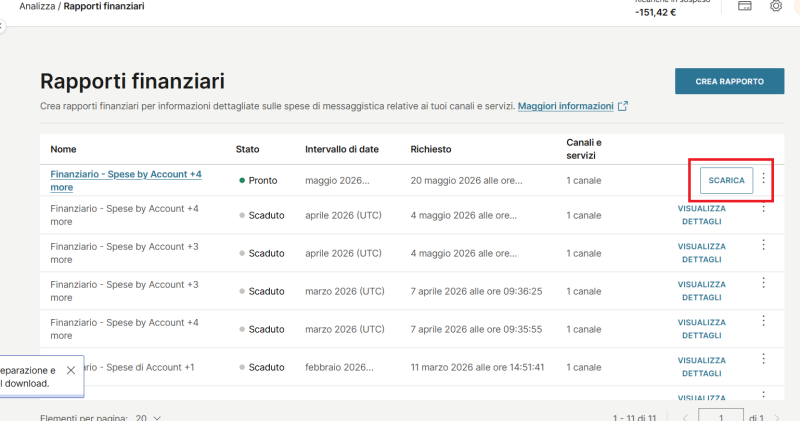Image resolution: width=800 pixels, height=421 pixels.
Task: Click the page number input field
Action: click(720, 415)
